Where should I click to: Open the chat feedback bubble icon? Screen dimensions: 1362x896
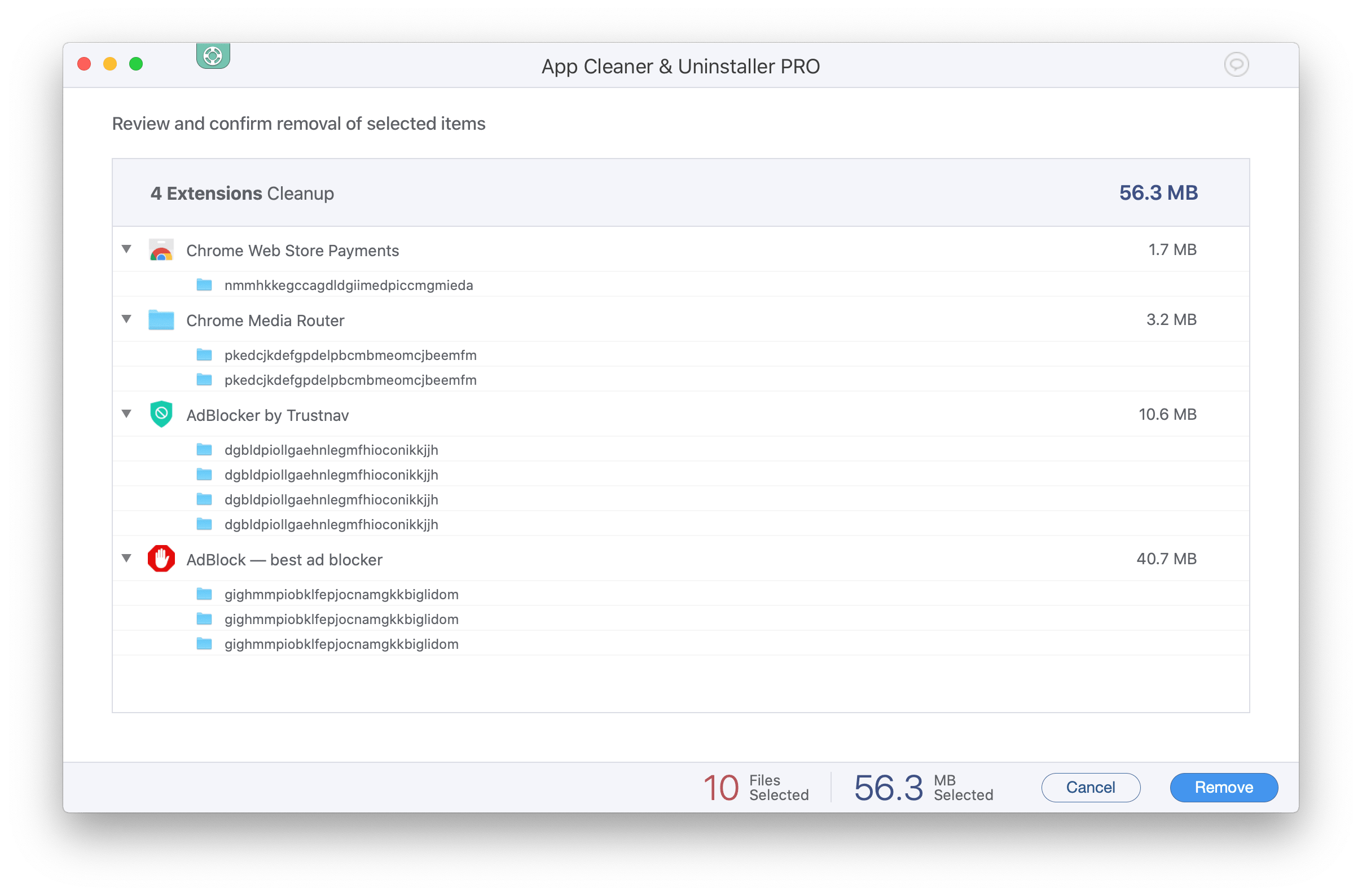(x=1236, y=64)
